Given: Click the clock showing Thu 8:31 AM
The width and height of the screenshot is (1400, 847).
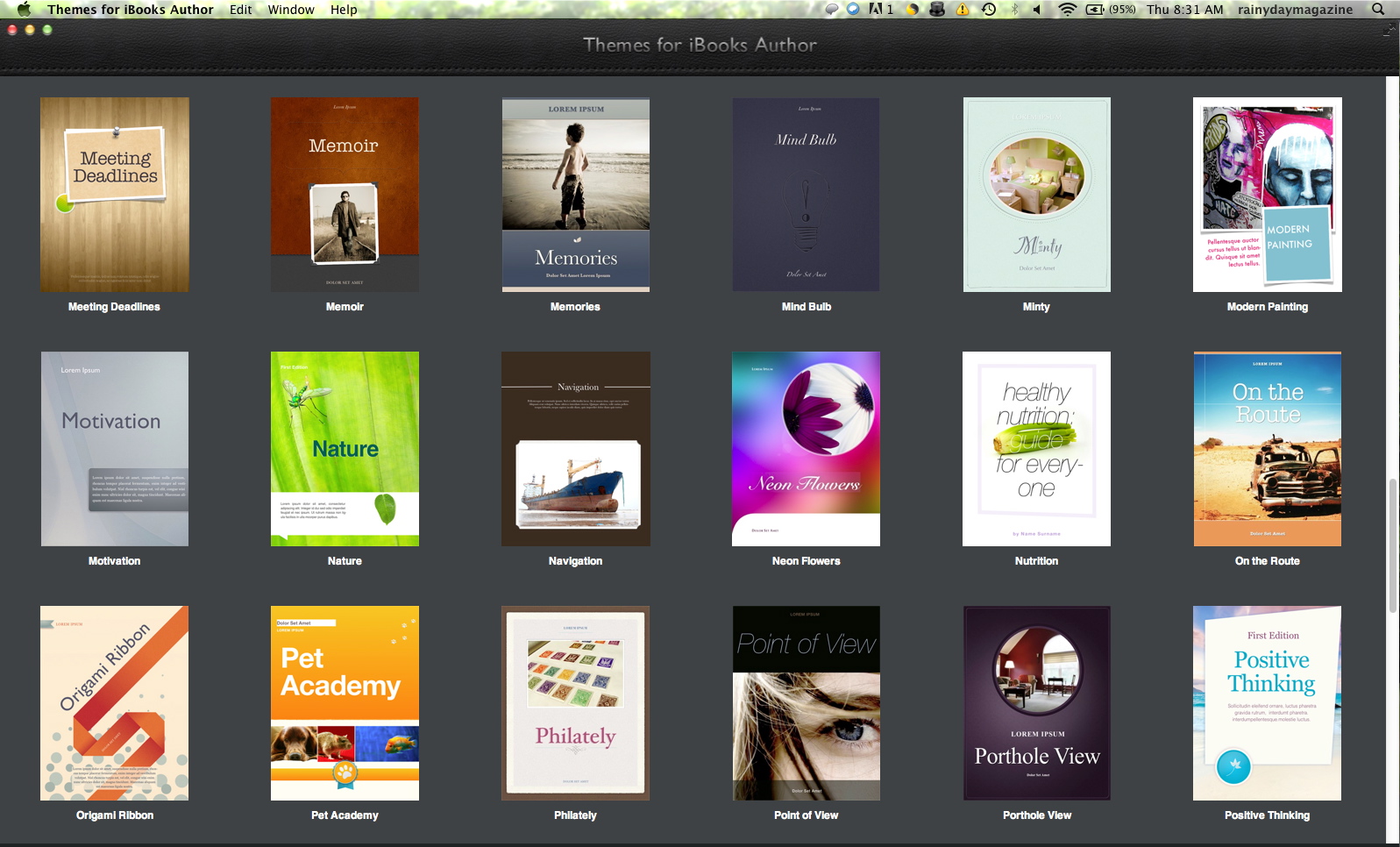Looking at the screenshot, I should point(1184,10).
